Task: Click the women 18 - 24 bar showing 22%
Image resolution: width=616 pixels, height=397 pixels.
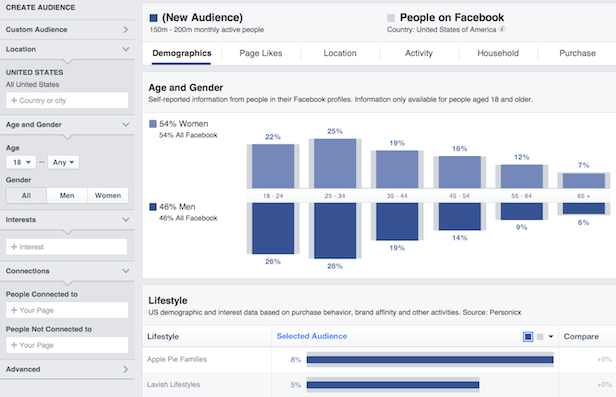Action: point(273,166)
